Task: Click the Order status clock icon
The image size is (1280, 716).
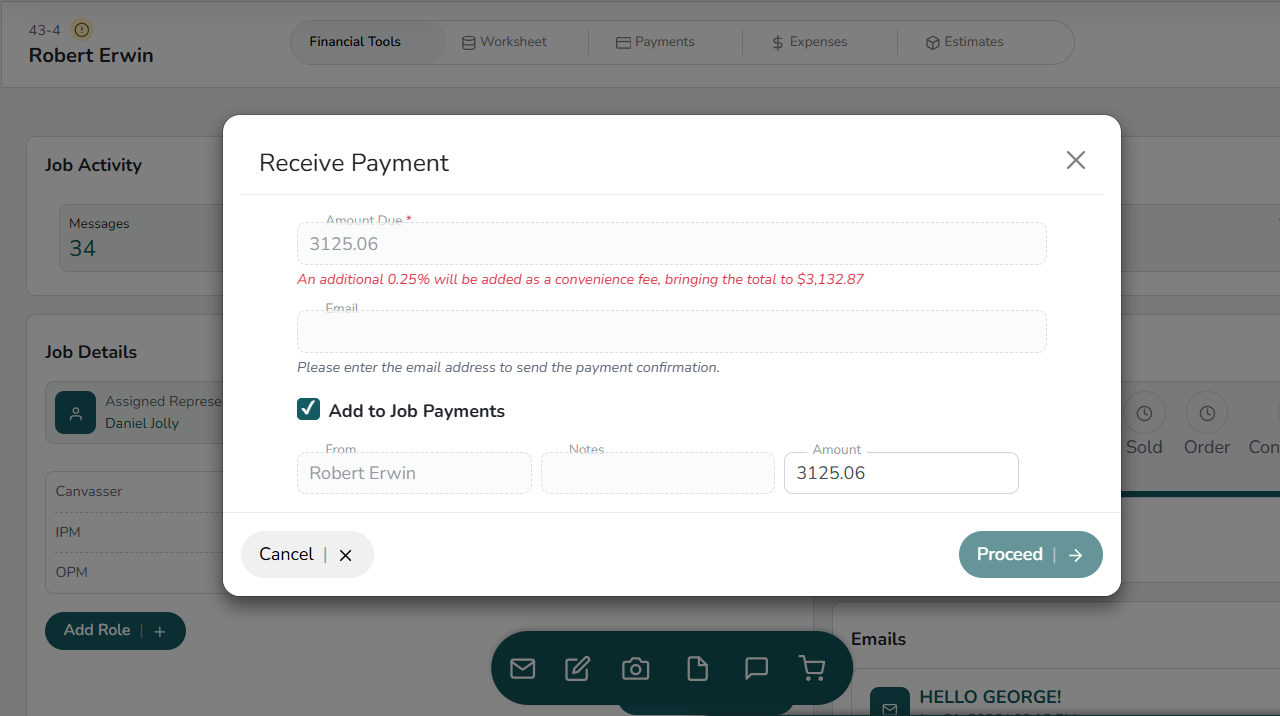Action: pyautogui.click(x=1207, y=413)
